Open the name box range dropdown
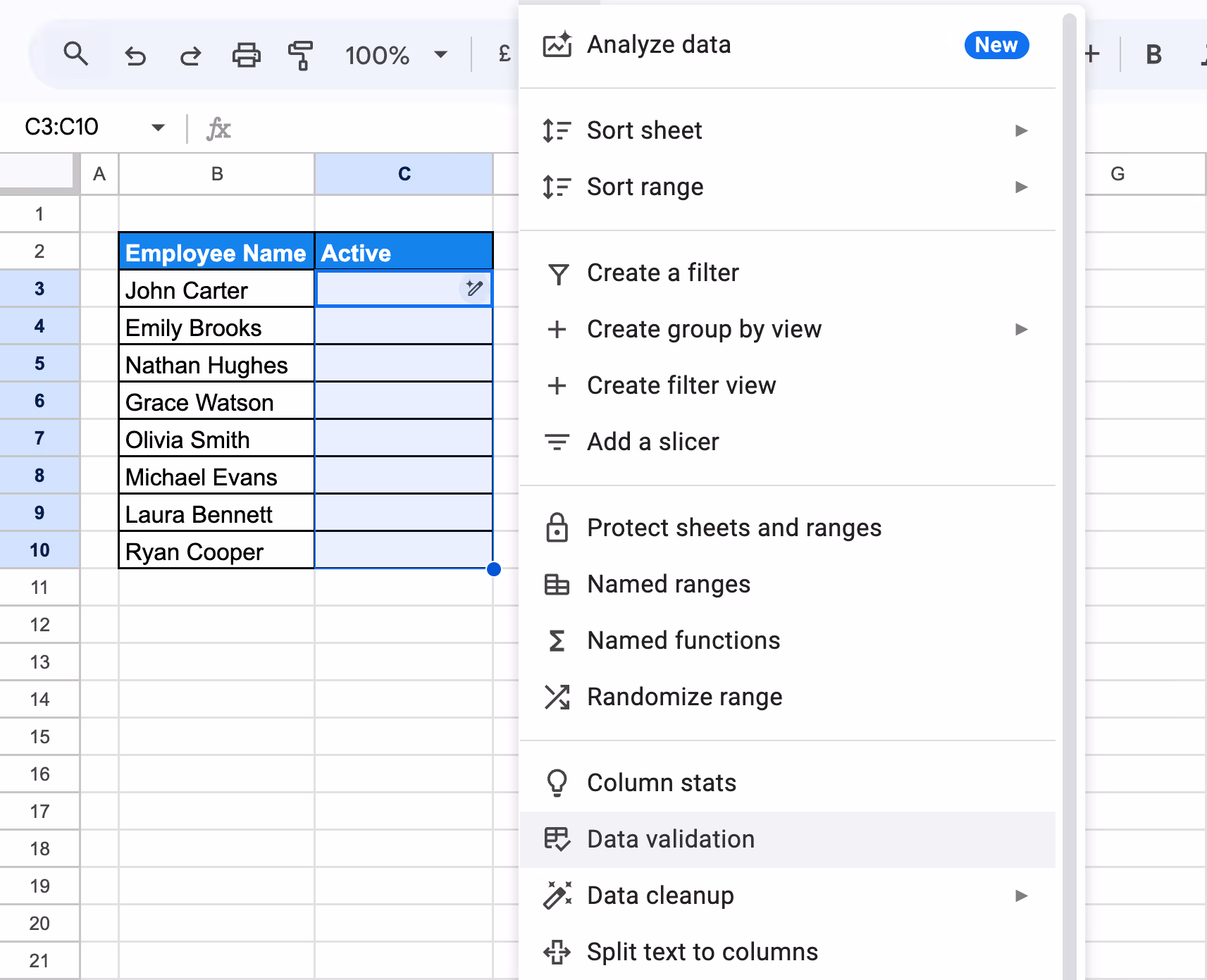The width and height of the screenshot is (1207, 980). 158,128
